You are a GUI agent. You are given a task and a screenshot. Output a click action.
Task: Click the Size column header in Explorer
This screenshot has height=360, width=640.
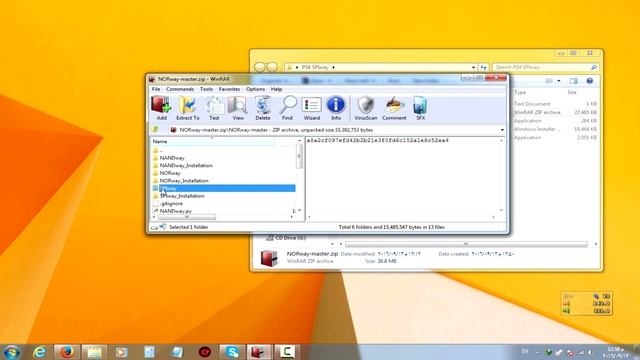(572, 93)
